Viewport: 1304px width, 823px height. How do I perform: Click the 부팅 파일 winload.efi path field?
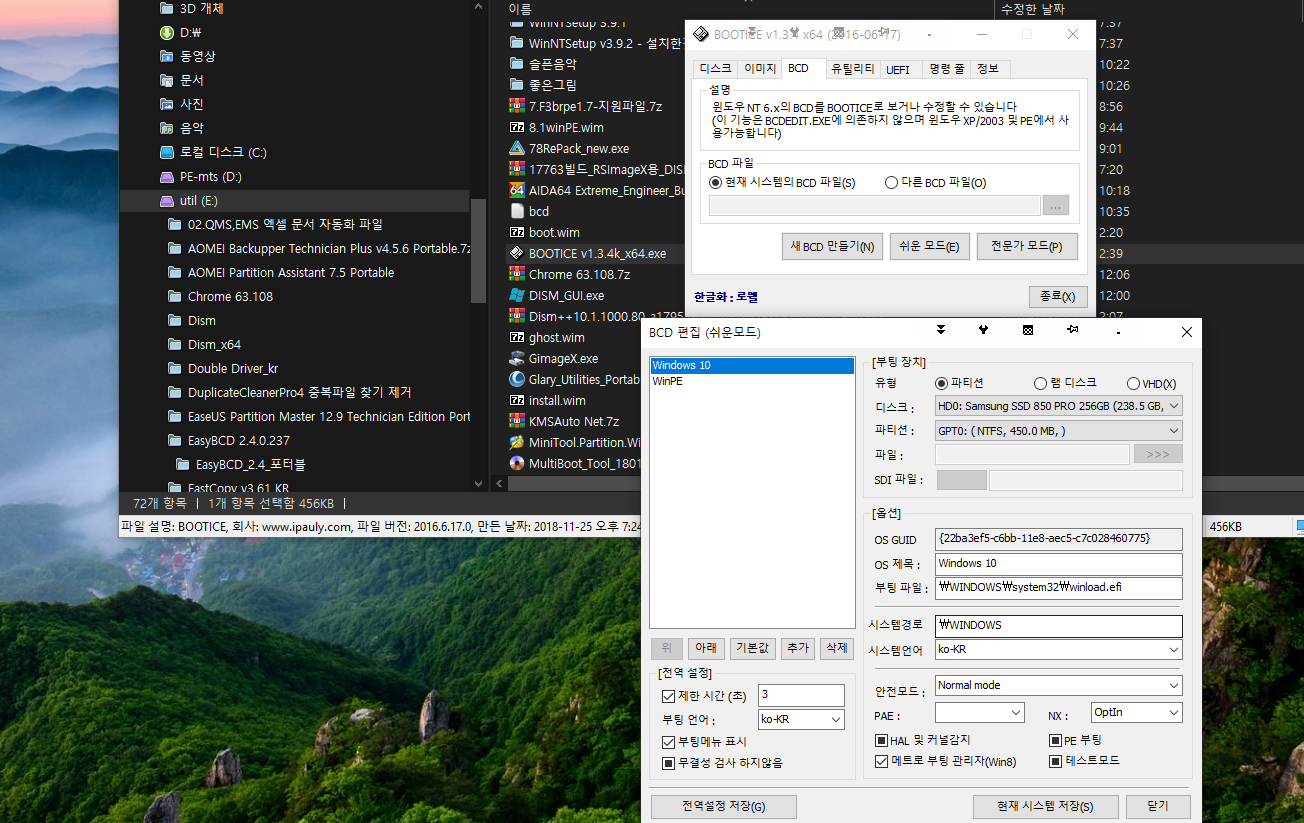coord(1058,588)
